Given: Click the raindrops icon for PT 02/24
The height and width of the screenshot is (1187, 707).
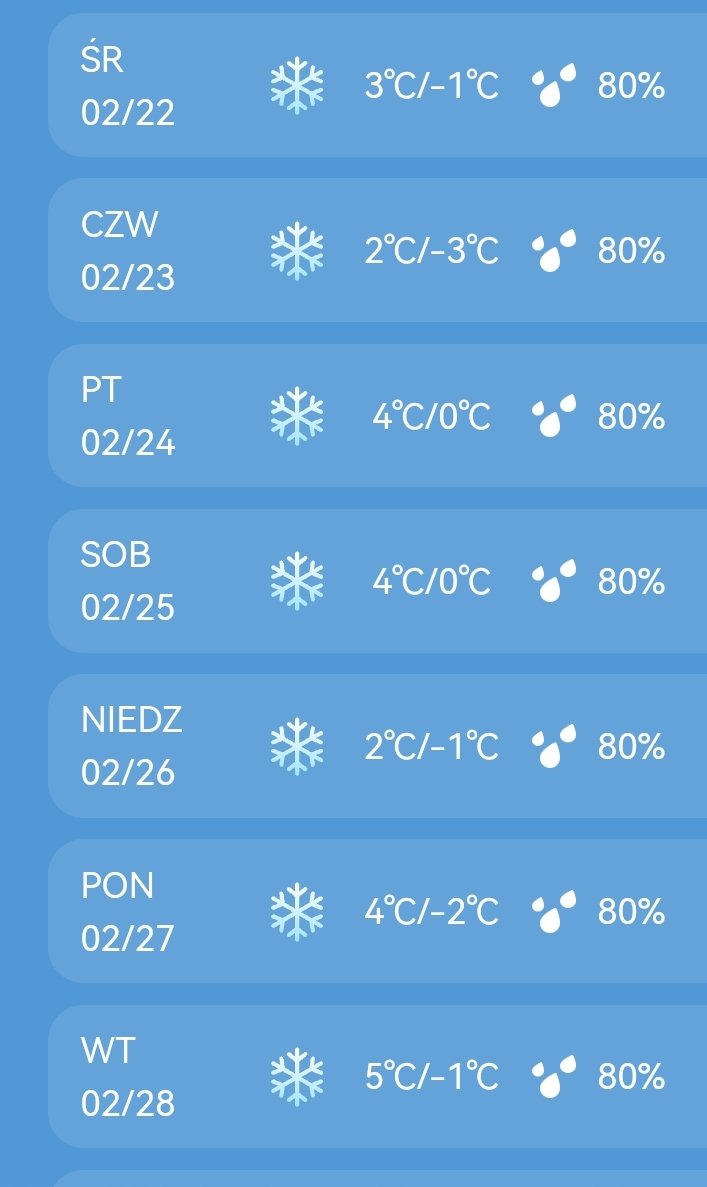Looking at the screenshot, I should pyautogui.click(x=554, y=416).
